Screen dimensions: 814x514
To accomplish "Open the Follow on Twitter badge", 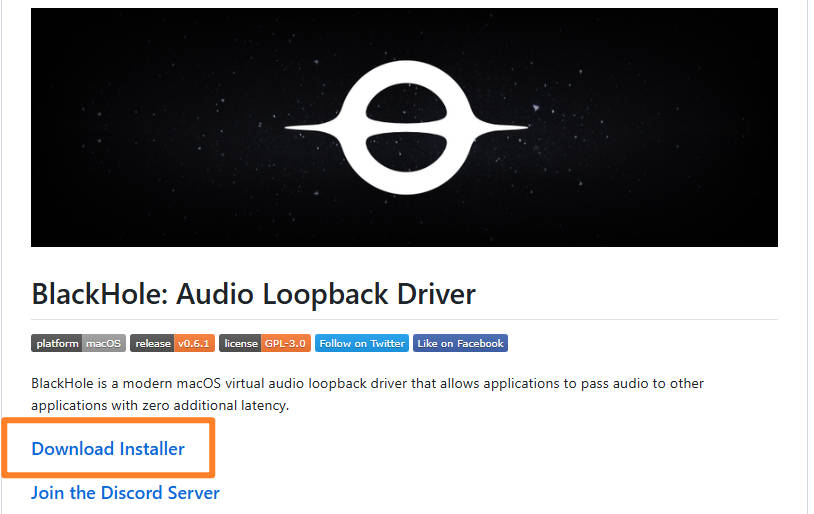I will tap(361, 343).
